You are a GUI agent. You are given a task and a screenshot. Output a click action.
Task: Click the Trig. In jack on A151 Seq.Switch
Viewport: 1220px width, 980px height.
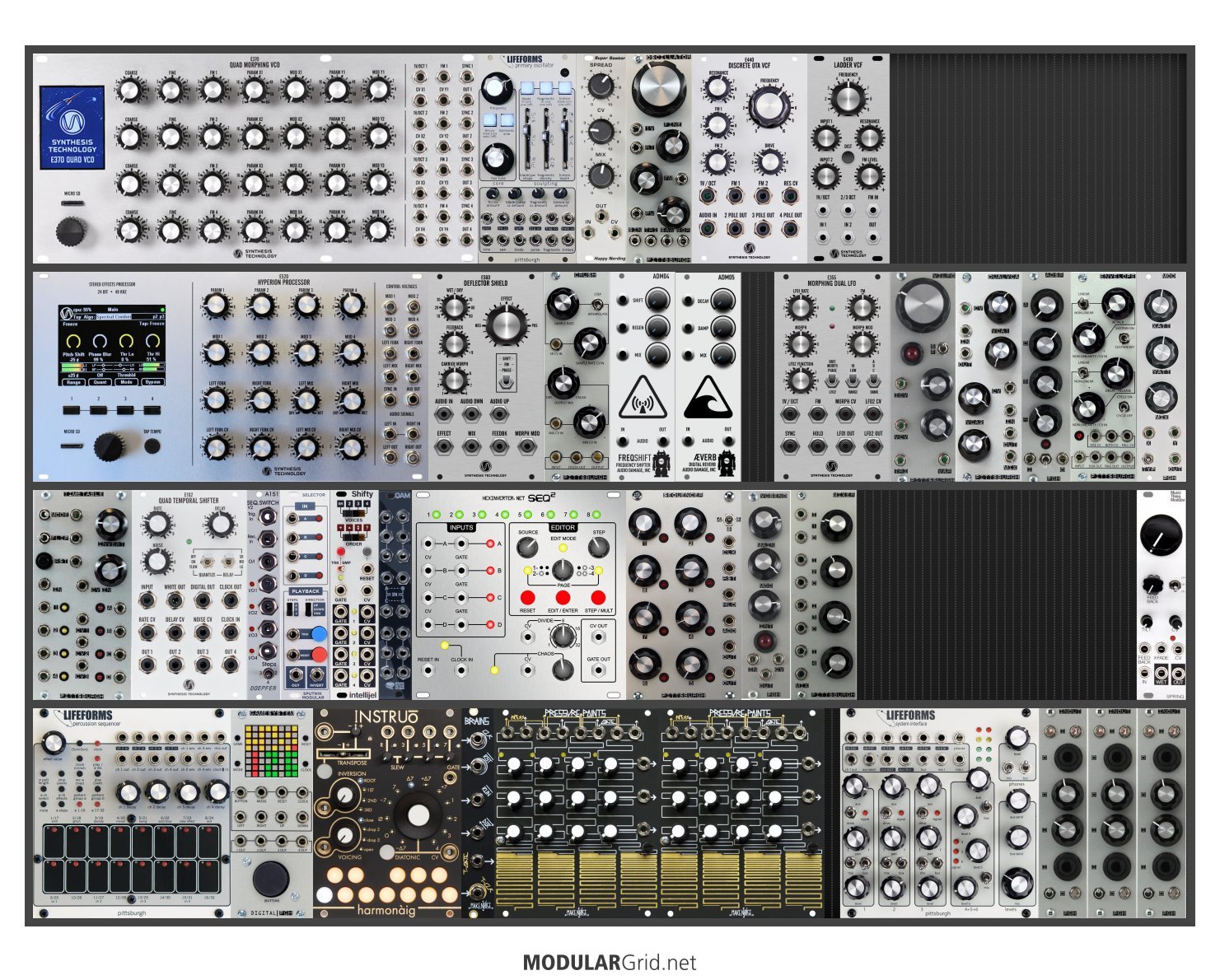(267, 517)
